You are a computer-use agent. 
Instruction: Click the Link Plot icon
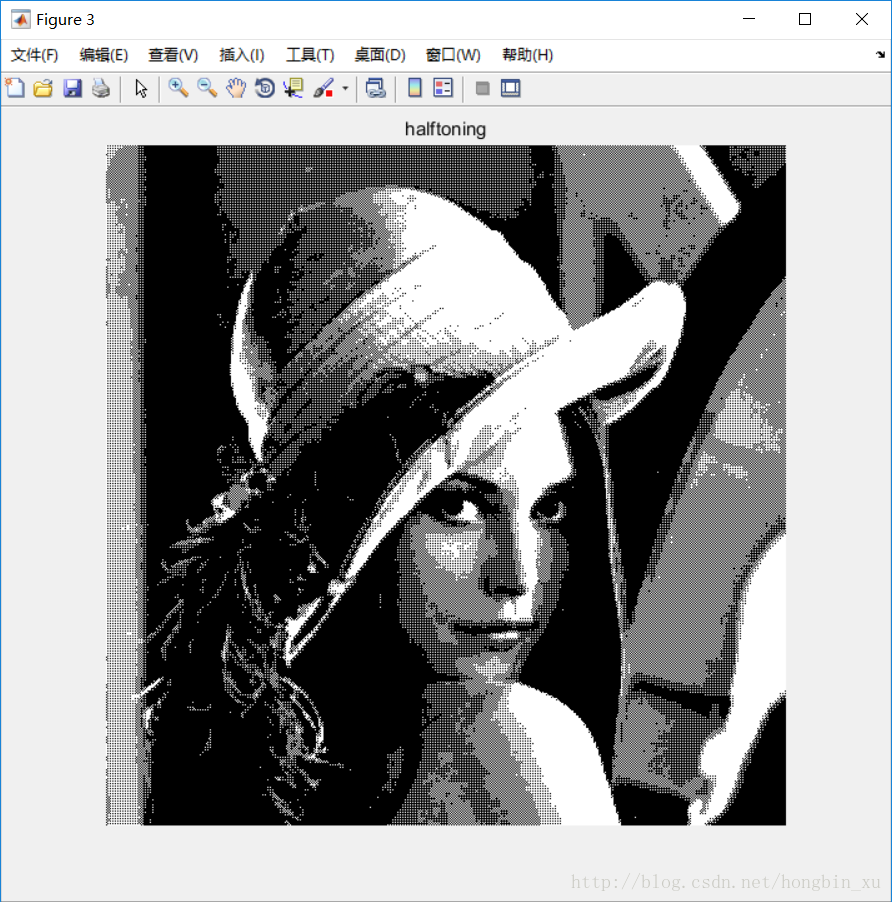pyautogui.click(x=376, y=88)
